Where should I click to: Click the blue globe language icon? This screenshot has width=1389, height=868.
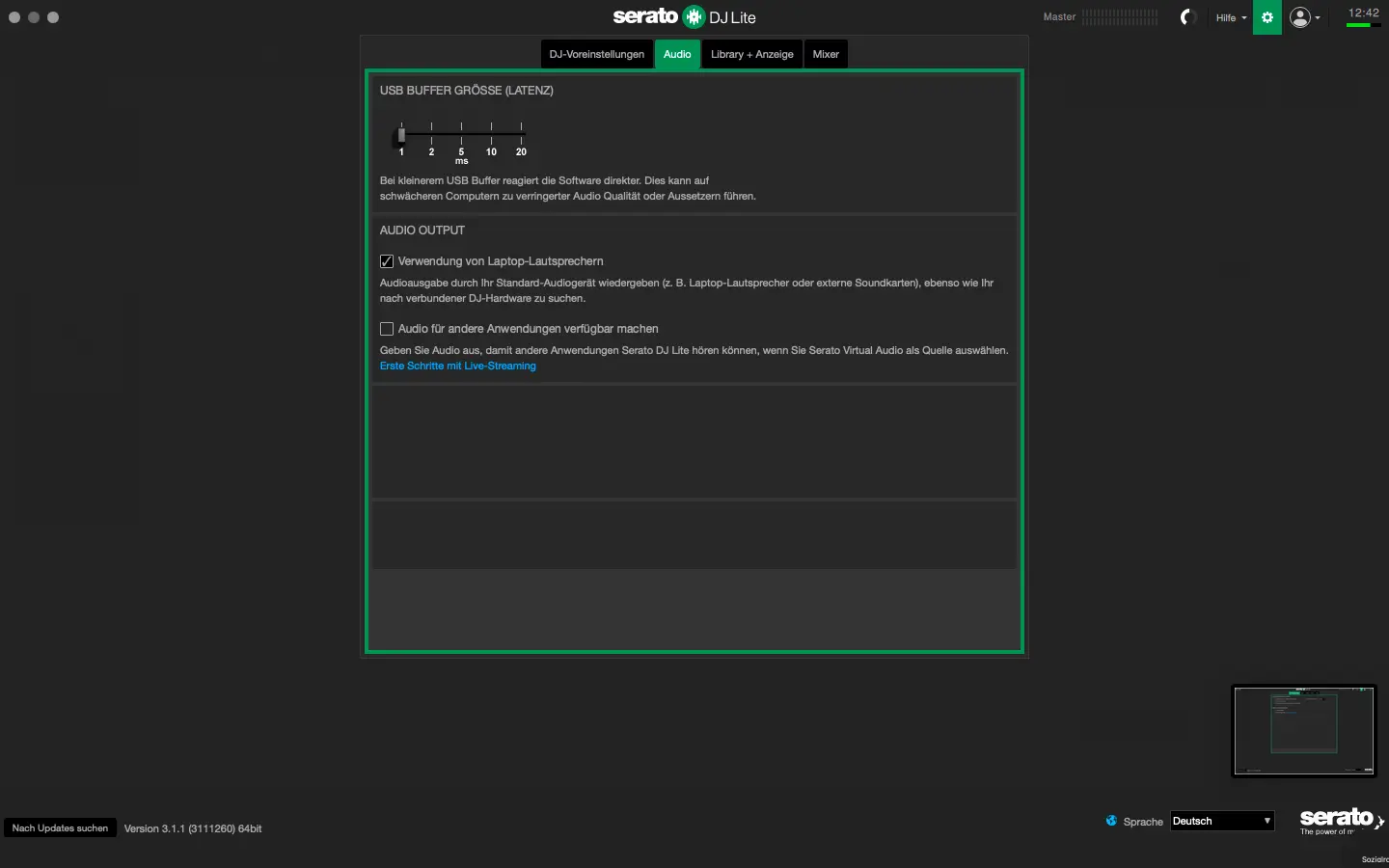coord(1111,821)
